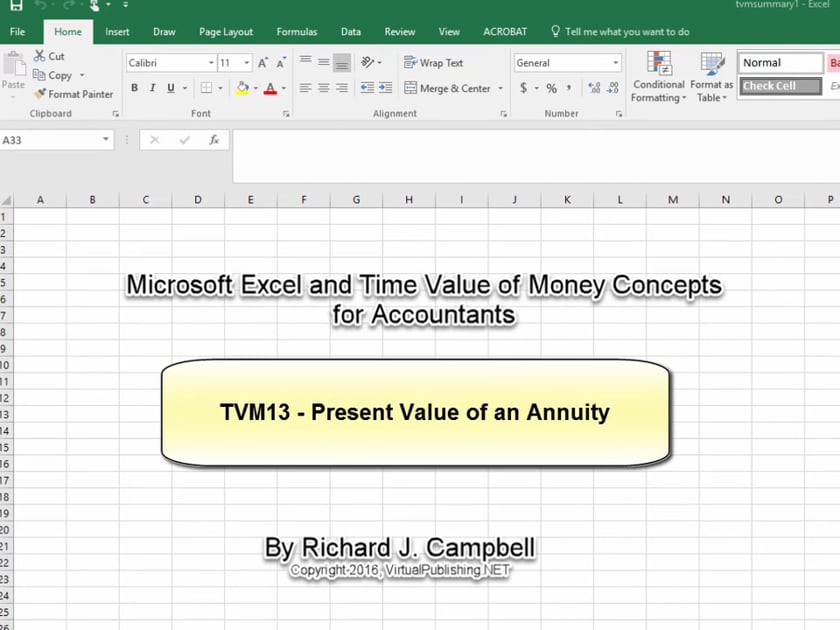The image size is (840, 630).
Task: Switch to the Insert tab
Action: click(117, 32)
